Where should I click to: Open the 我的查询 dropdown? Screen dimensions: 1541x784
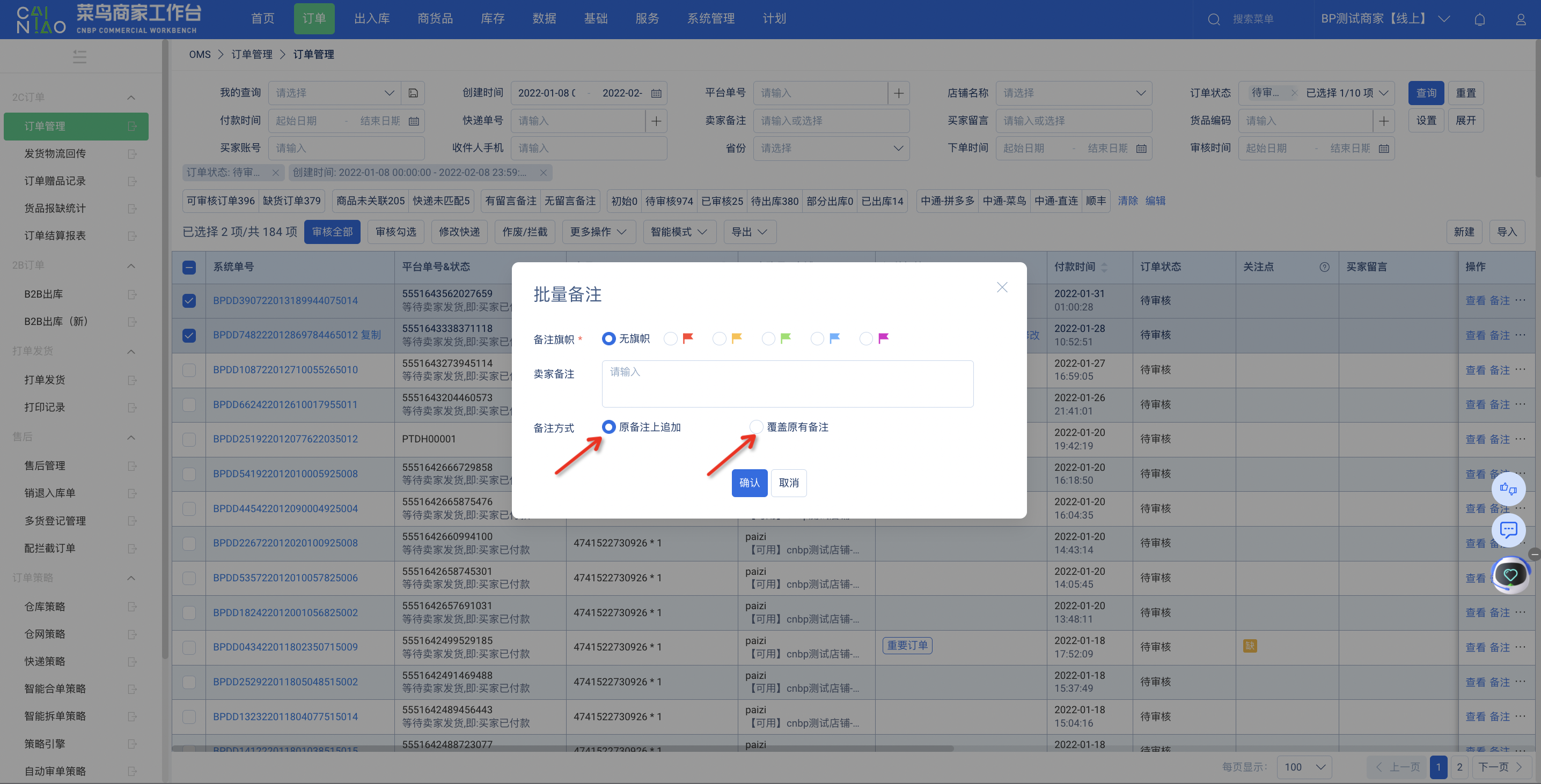[x=334, y=93]
